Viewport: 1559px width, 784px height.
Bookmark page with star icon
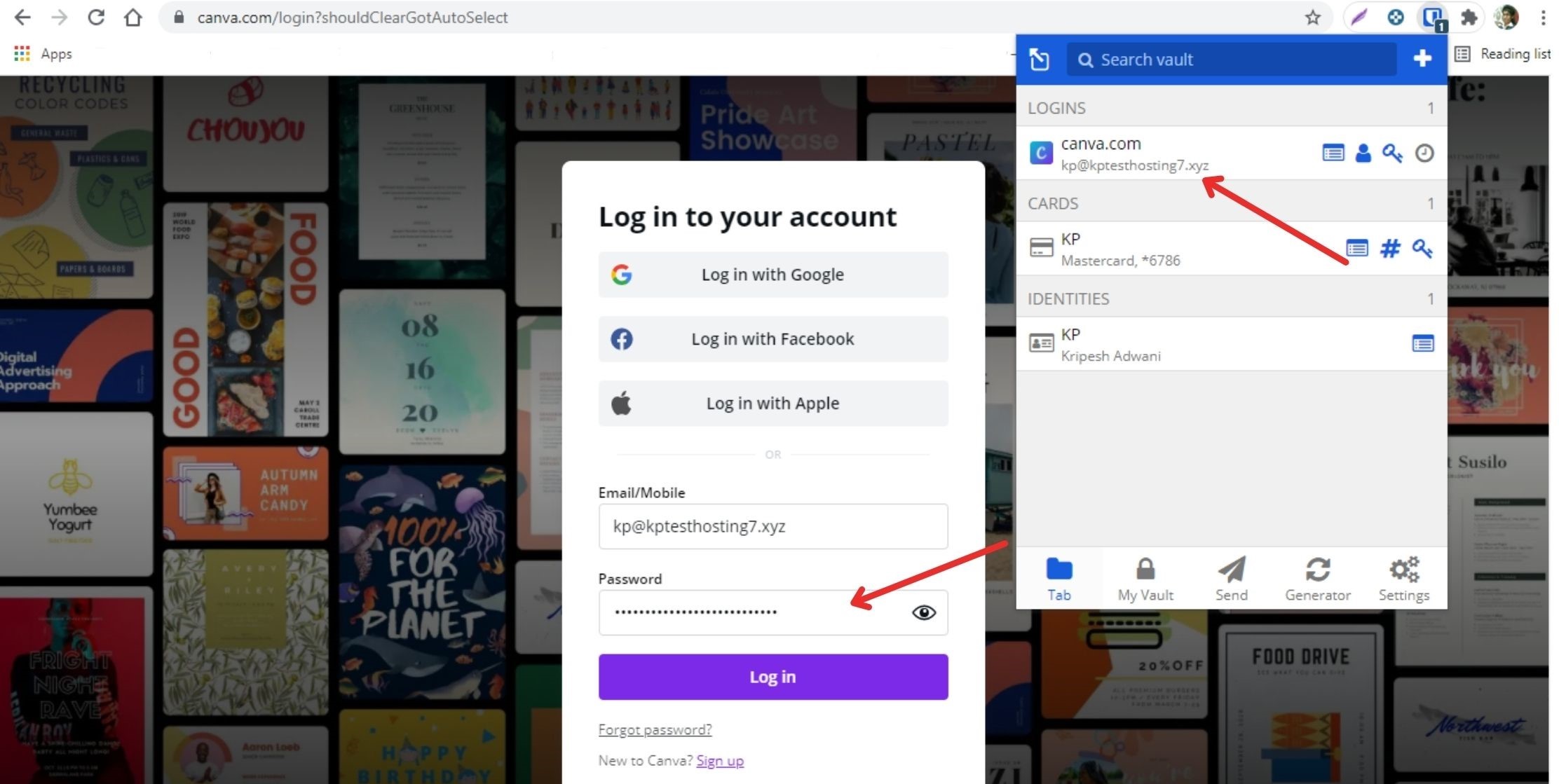[x=1312, y=18]
